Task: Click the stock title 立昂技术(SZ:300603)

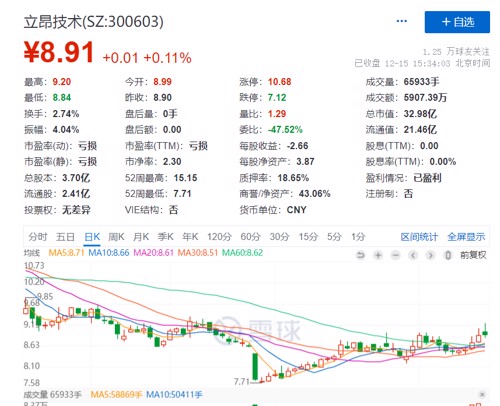Action: [x=94, y=22]
